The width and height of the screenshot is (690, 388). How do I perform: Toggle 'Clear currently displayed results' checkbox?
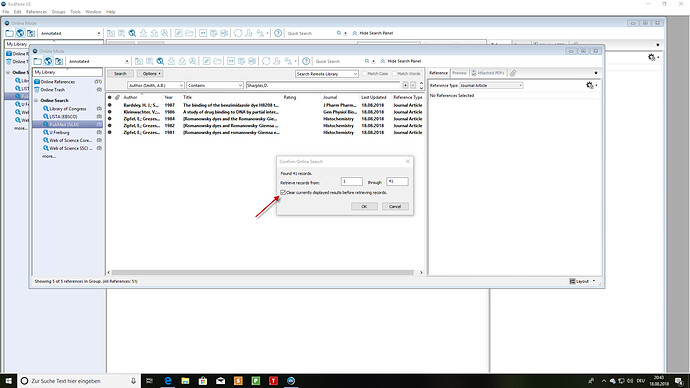click(283, 192)
